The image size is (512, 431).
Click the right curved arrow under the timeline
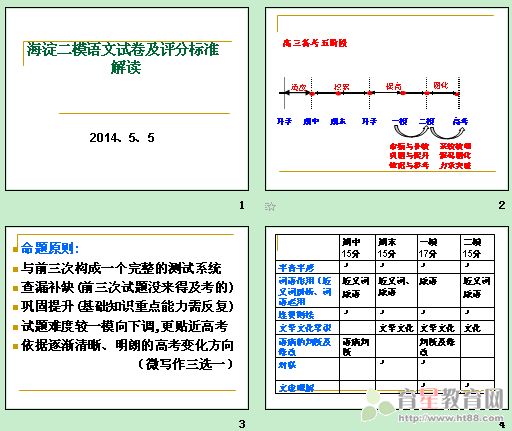[x=447, y=132]
